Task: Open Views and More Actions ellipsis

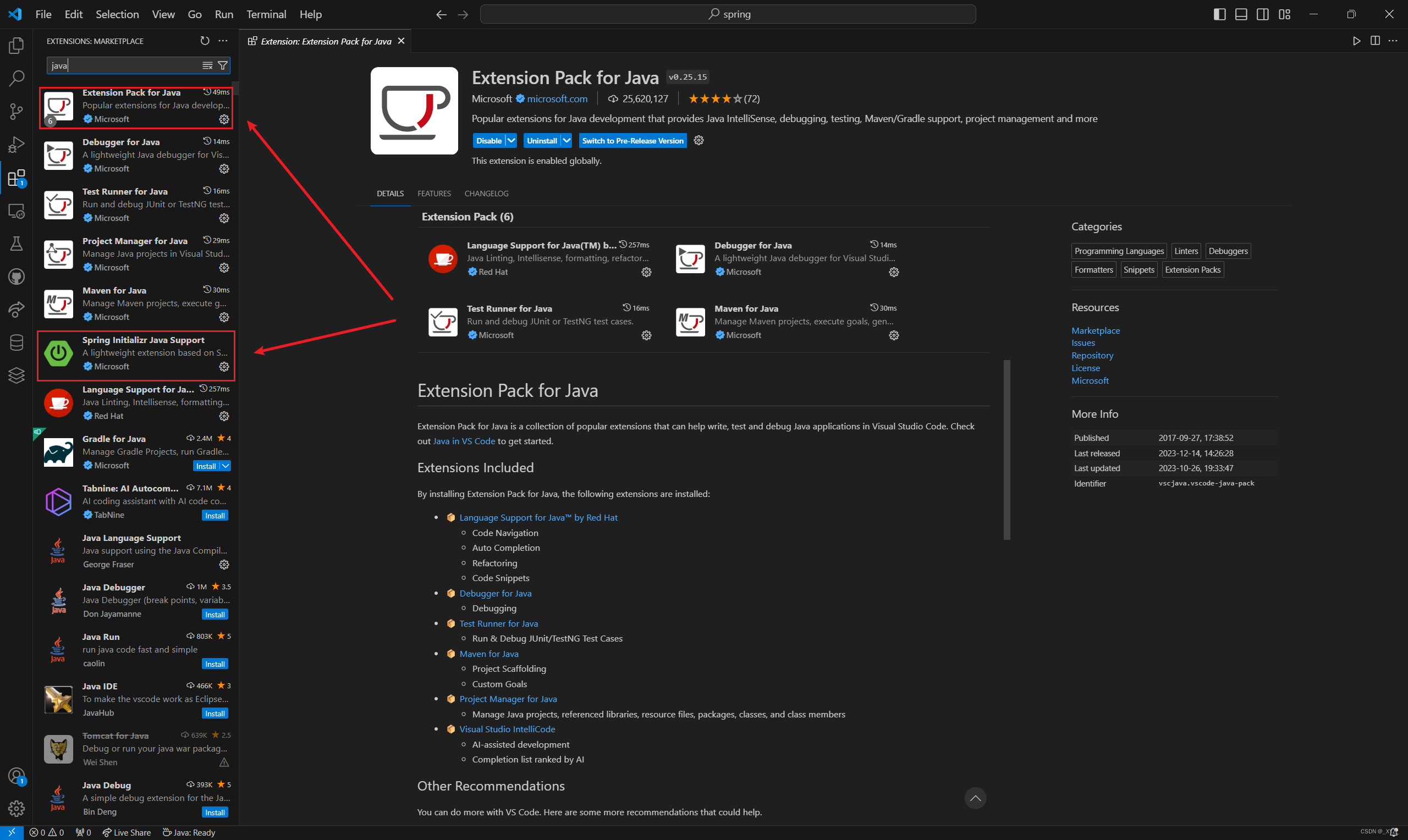Action: (223, 41)
